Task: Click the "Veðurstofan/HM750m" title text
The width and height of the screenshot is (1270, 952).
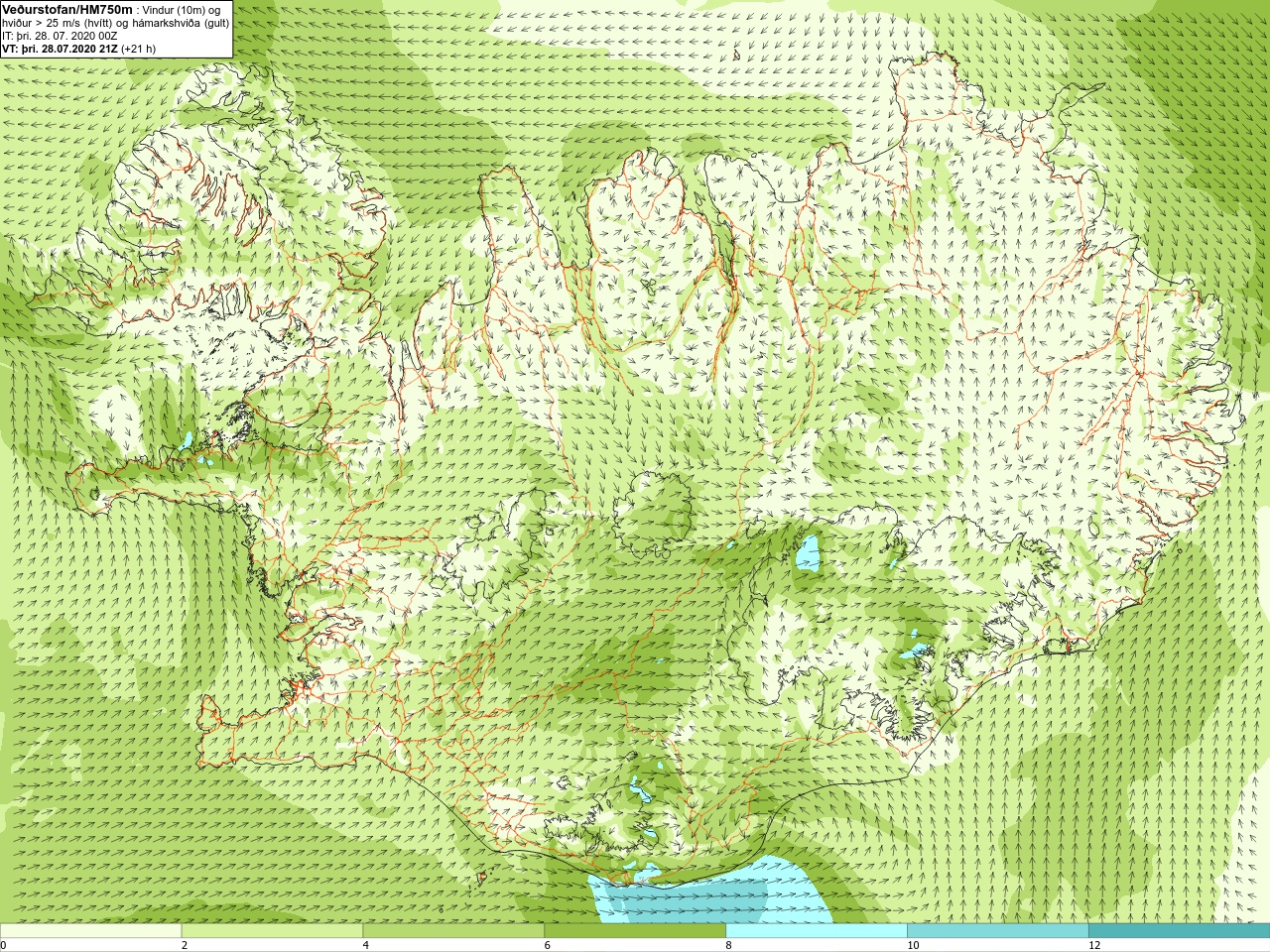Action: click(x=67, y=8)
